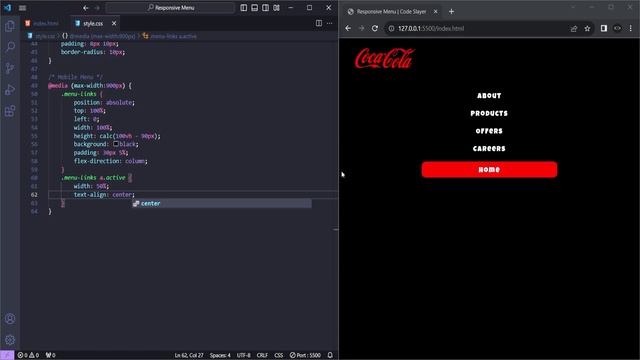The height and width of the screenshot is (360, 640).
Task: Open the VS Code hamburger menu
Action: (22, 8)
